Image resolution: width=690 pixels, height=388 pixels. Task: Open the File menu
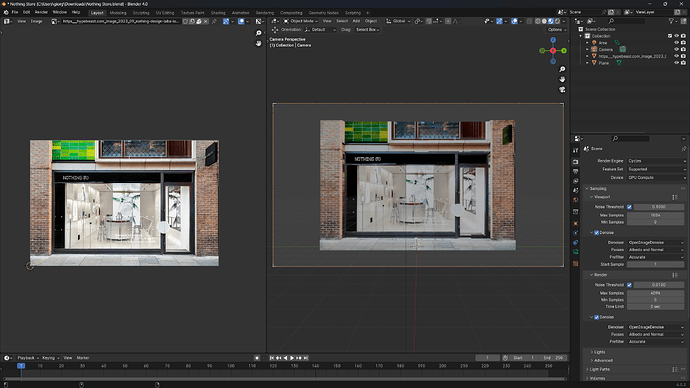click(15, 12)
